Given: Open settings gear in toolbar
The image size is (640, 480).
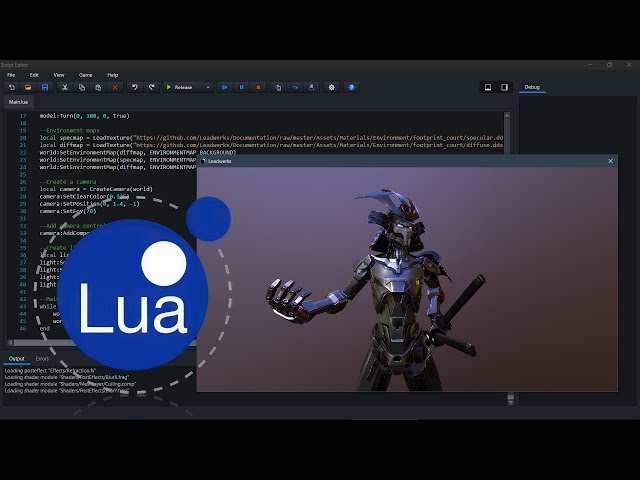Looking at the screenshot, I should pyautogui.click(x=331, y=87).
